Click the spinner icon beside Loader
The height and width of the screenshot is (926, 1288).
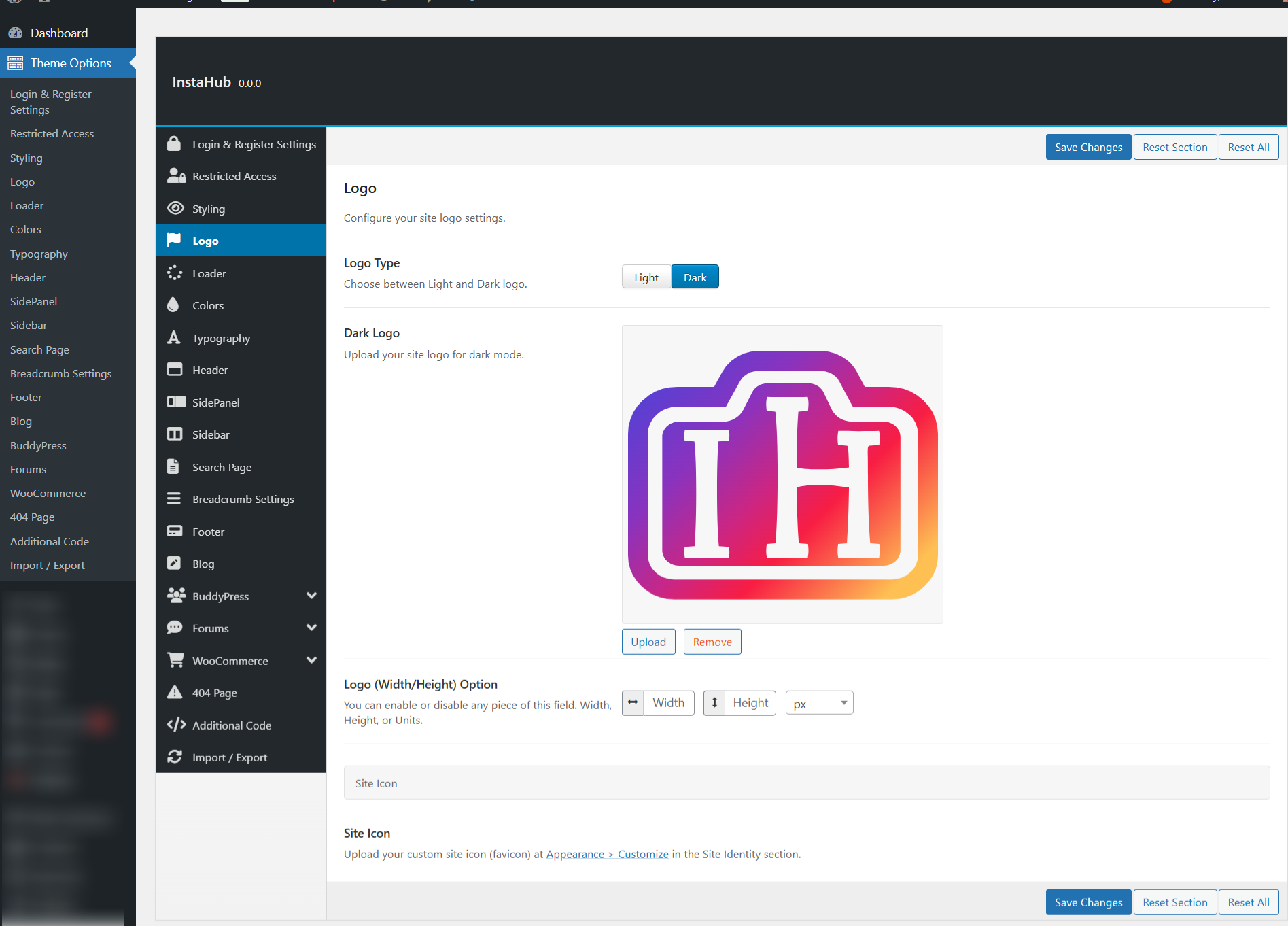pyautogui.click(x=175, y=273)
